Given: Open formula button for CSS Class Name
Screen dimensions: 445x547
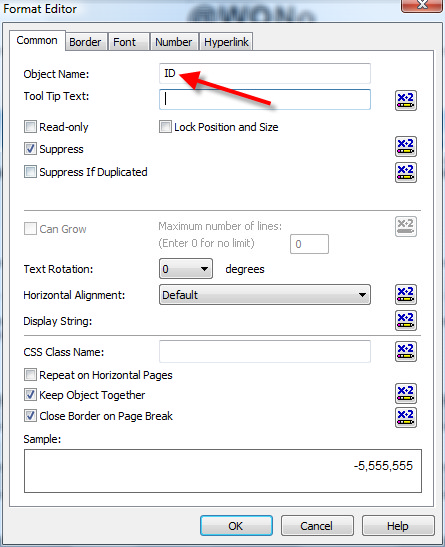Looking at the screenshot, I should click(406, 351).
